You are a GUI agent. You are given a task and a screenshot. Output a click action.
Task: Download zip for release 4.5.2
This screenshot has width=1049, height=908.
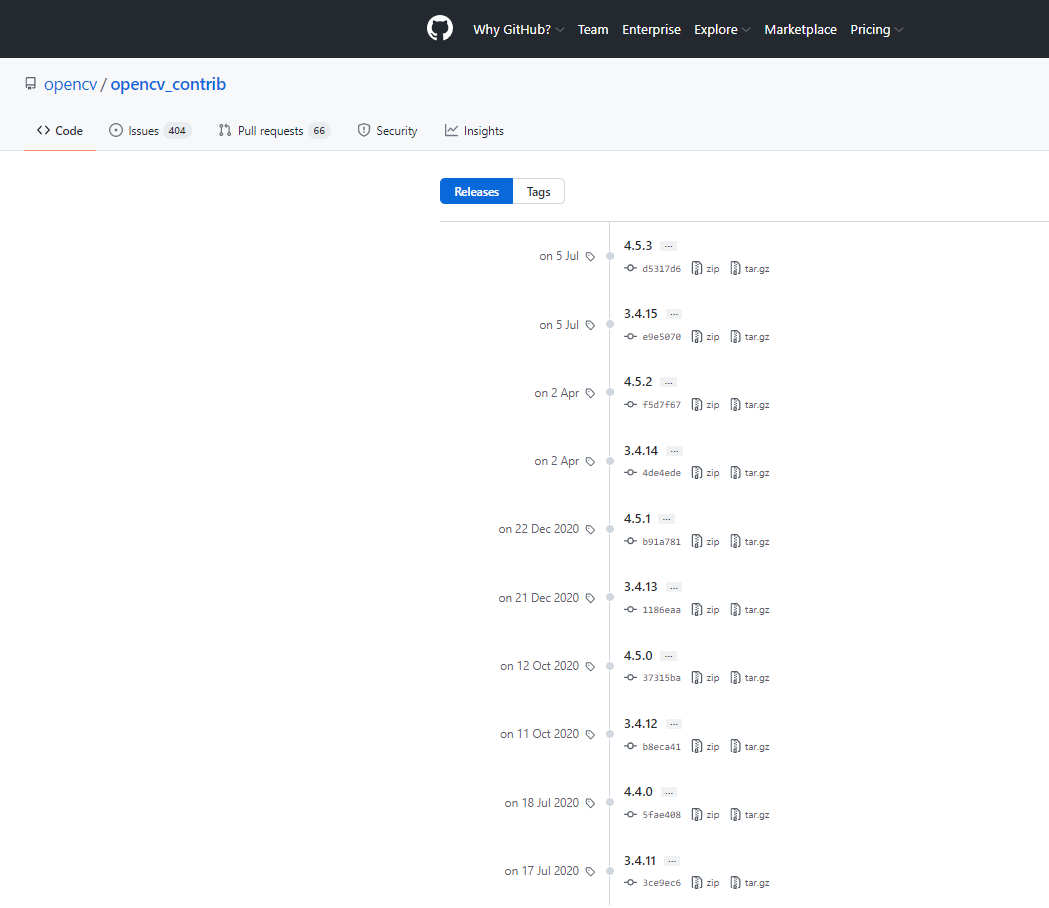click(x=706, y=405)
